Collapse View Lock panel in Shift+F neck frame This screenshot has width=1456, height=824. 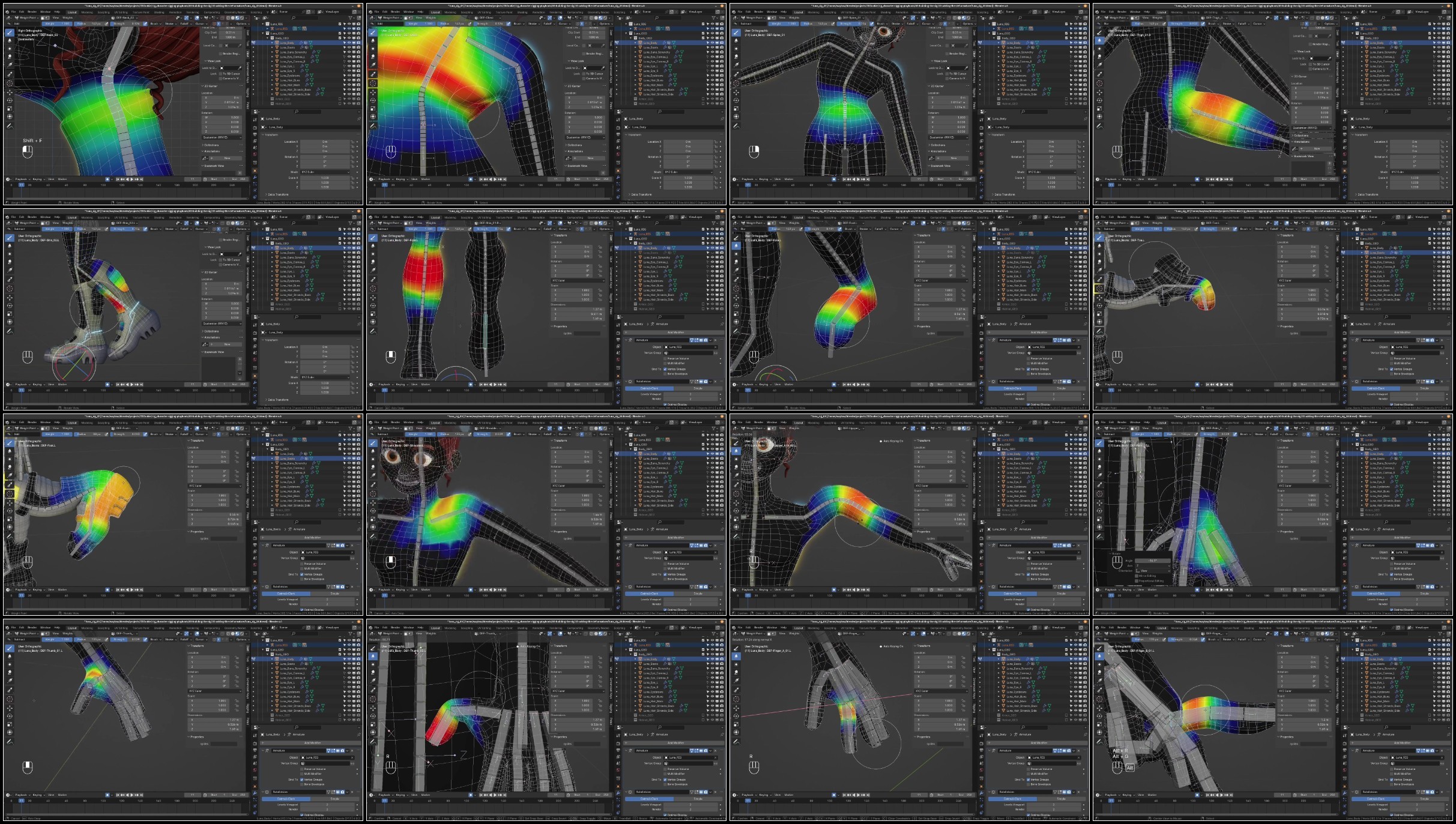point(213,61)
